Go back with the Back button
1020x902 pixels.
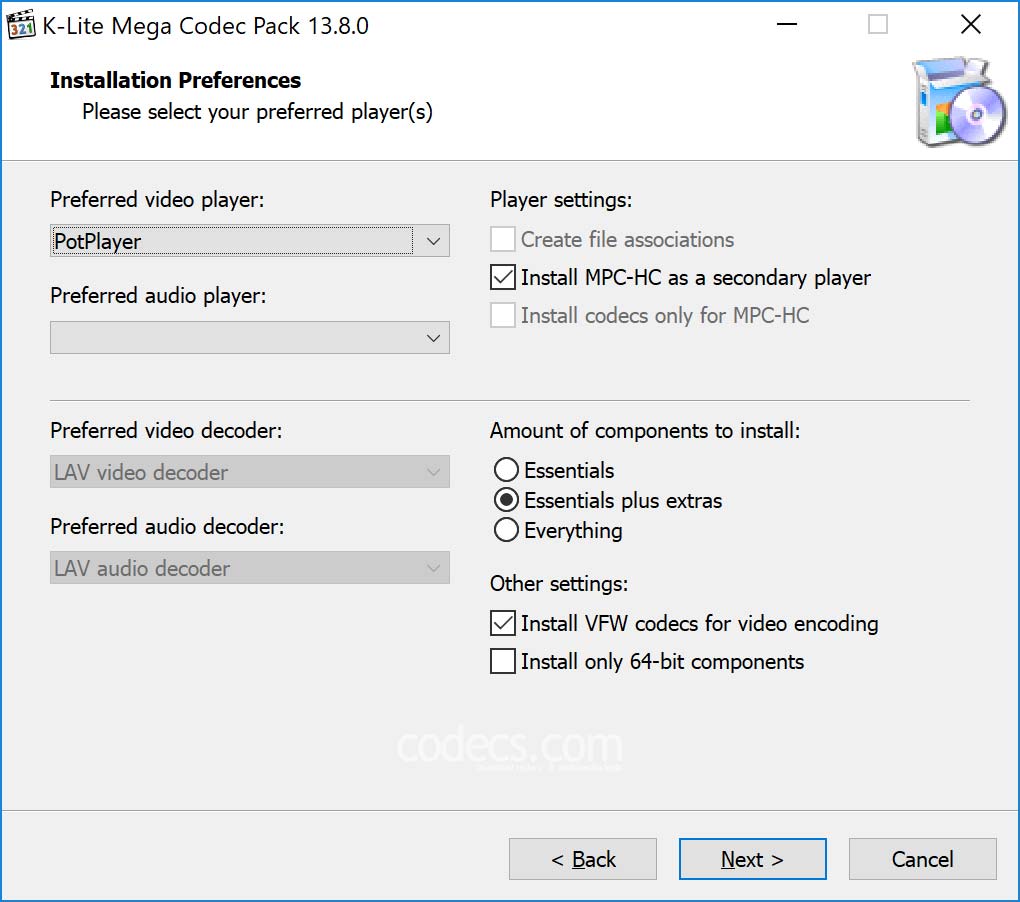point(583,859)
